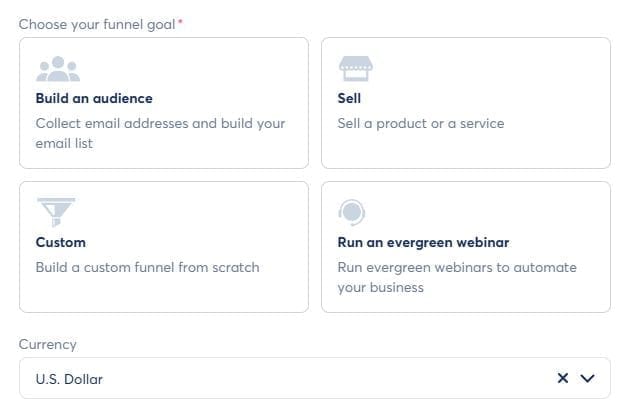Viewport: 640px width, 417px height.
Task: Click 'Sell a product or a service' description
Action: pyautogui.click(x=421, y=124)
